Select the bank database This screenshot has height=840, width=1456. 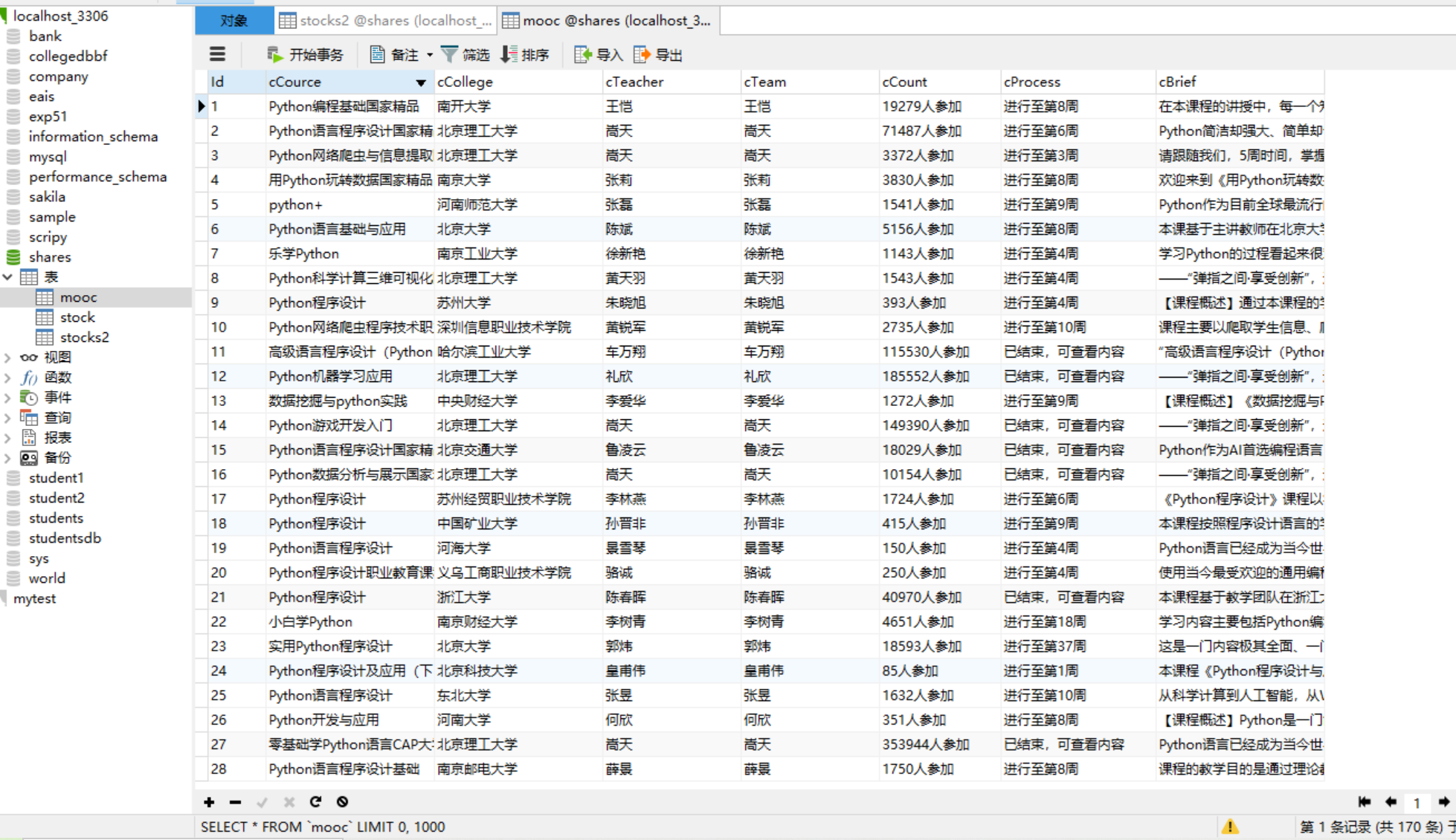(45, 36)
